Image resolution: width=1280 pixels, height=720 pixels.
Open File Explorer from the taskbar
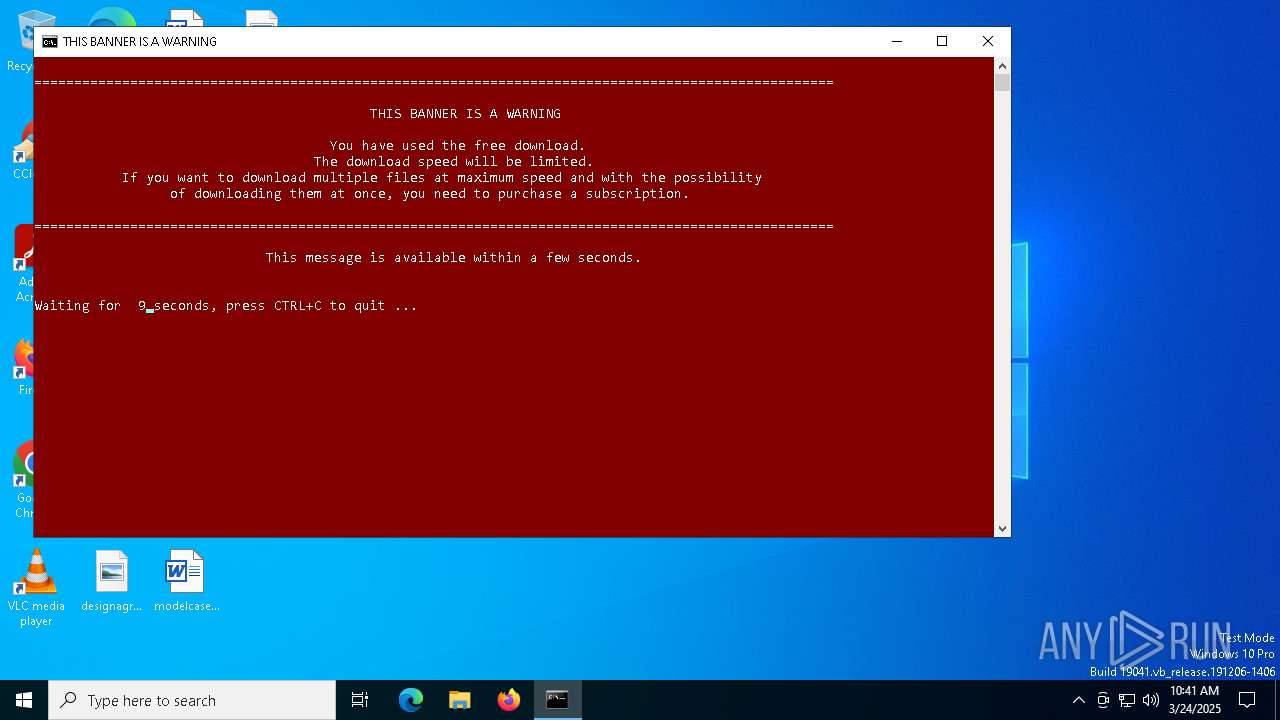point(460,700)
